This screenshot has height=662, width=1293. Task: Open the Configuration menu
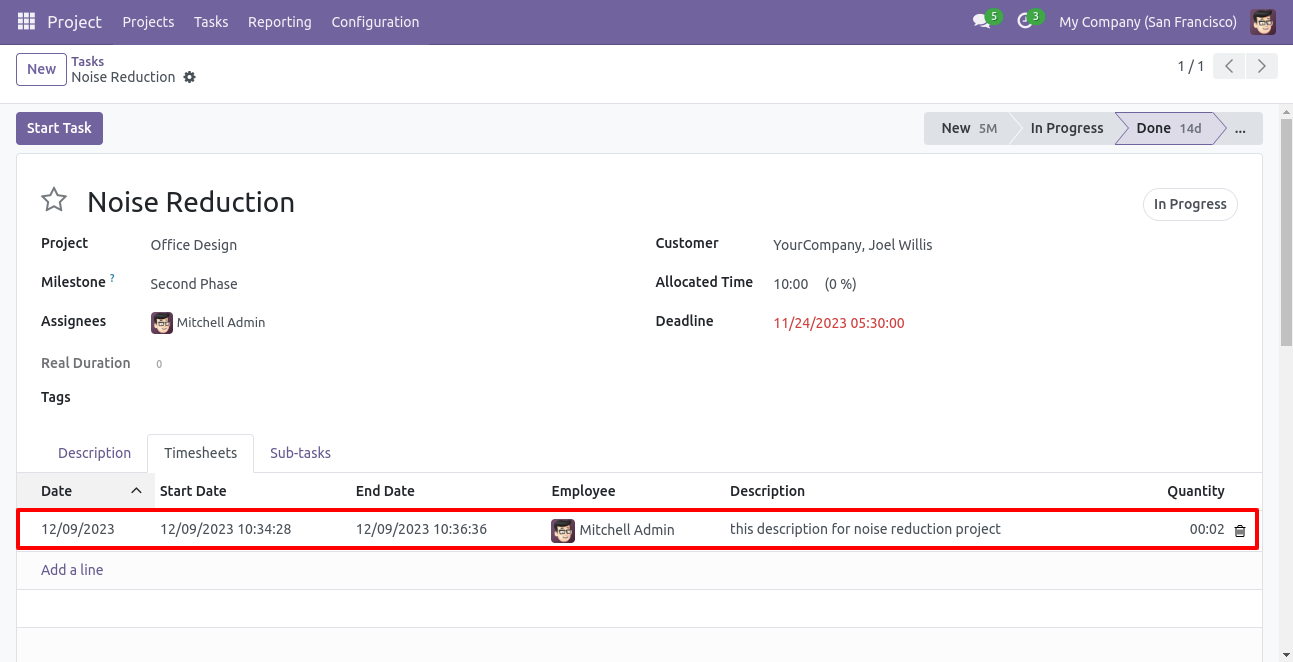(x=375, y=22)
